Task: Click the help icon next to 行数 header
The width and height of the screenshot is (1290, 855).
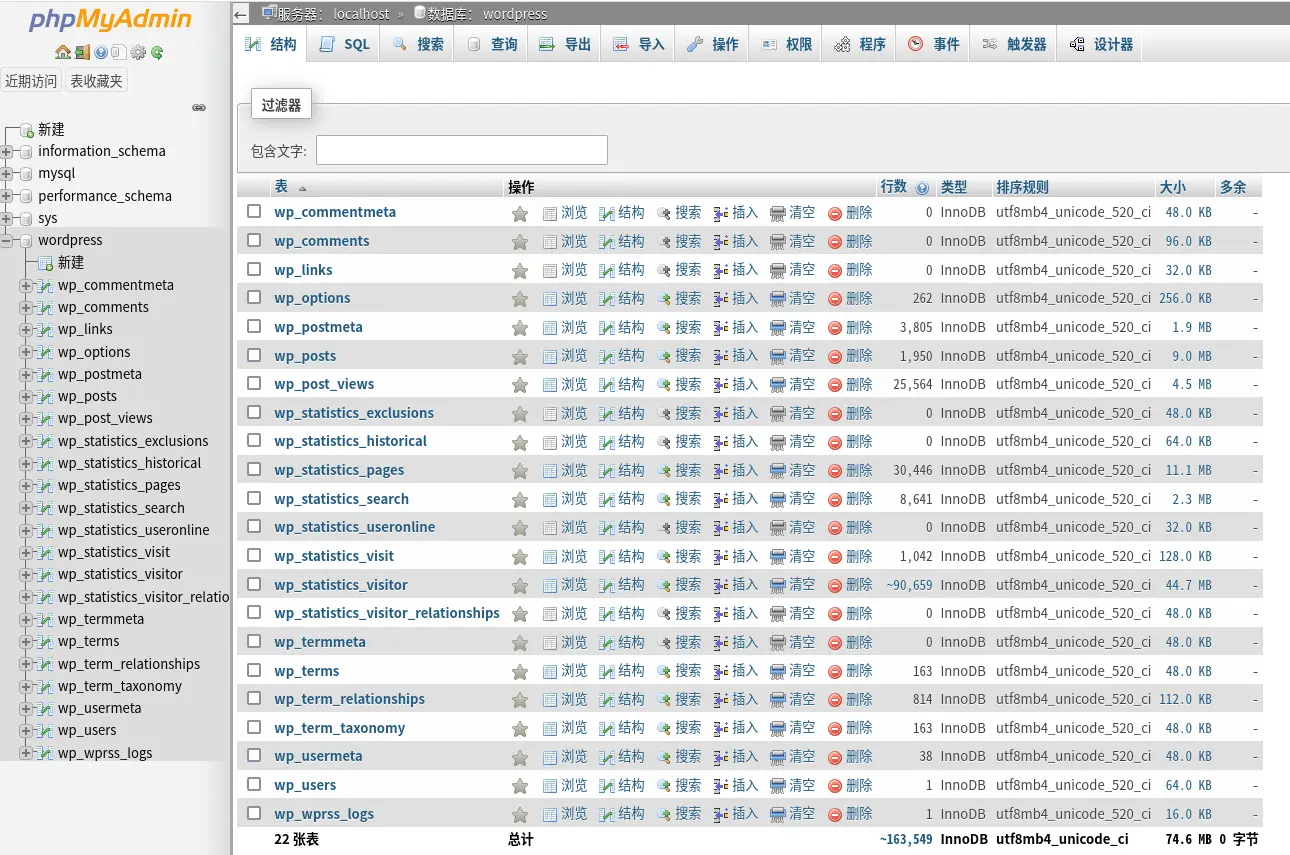Action: [x=922, y=188]
